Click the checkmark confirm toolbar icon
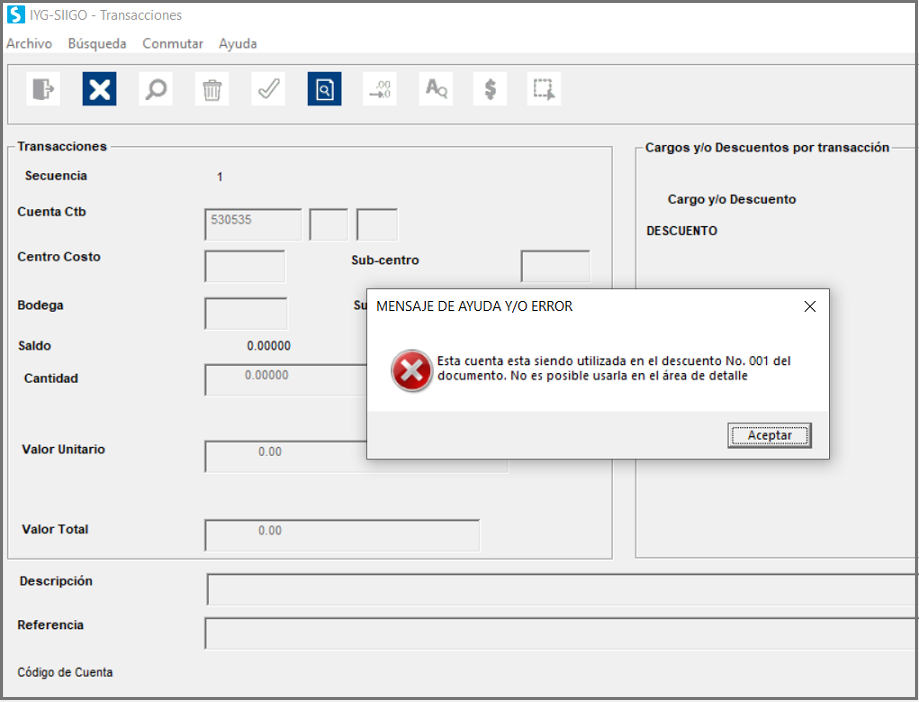 tap(268, 89)
